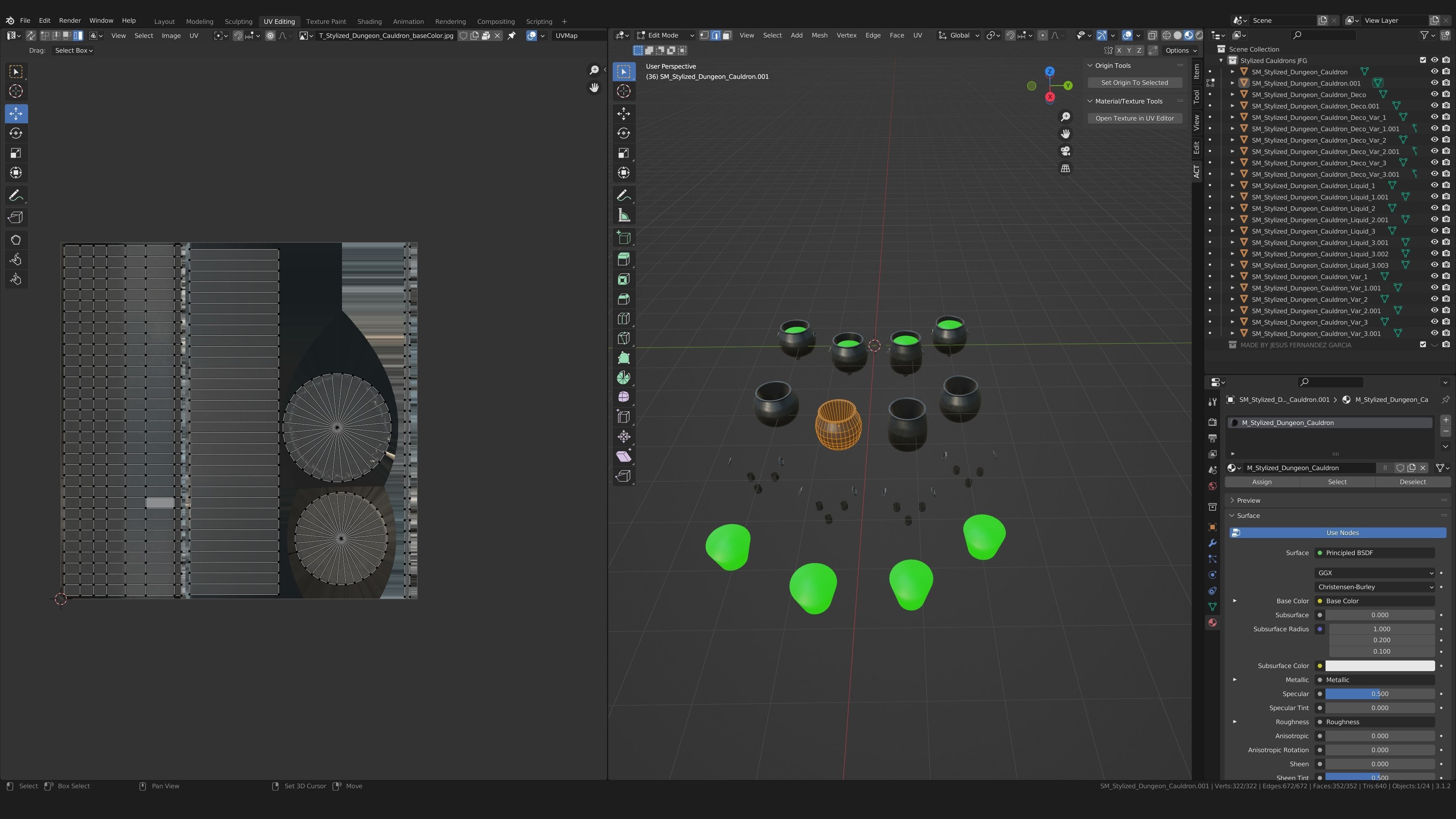Select the Extrude Region tool
Screen dimensions: 1456x819
(x=623, y=259)
